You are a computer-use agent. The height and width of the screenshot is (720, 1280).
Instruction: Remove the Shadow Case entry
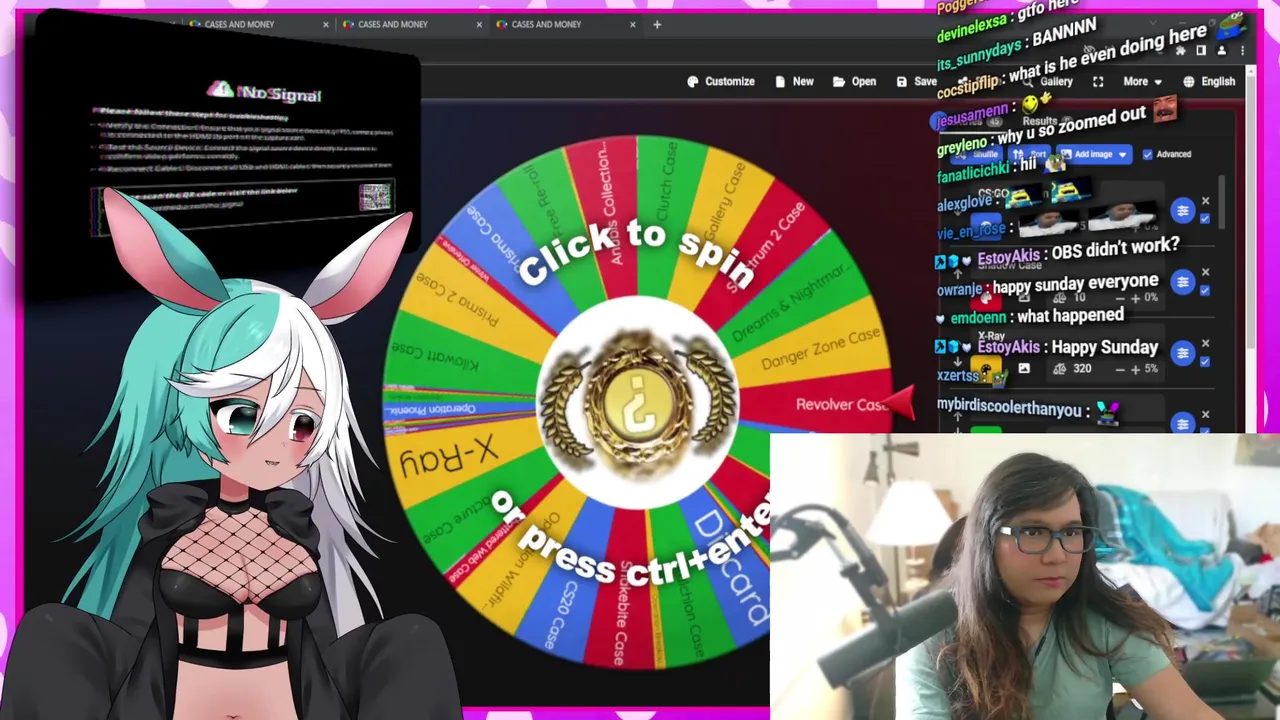coord(1205,272)
